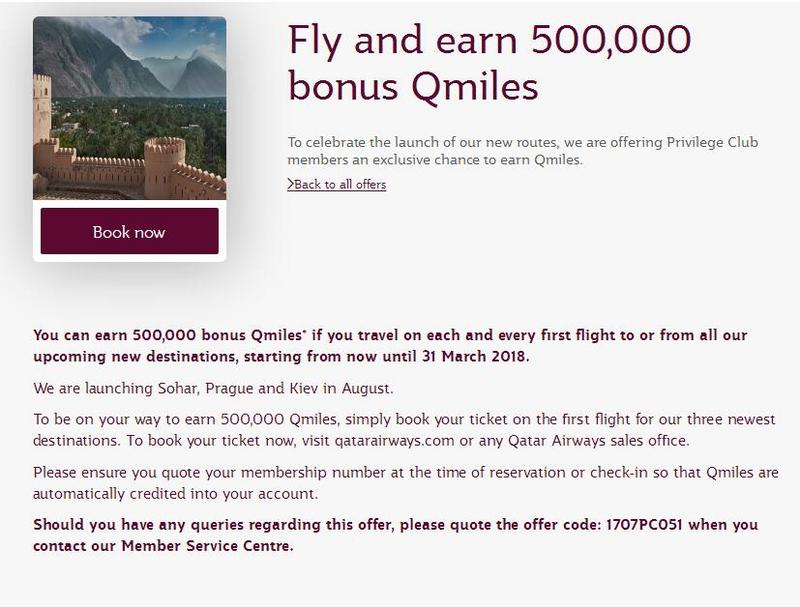Click the 31 March 2018 date text

point(474,356)
